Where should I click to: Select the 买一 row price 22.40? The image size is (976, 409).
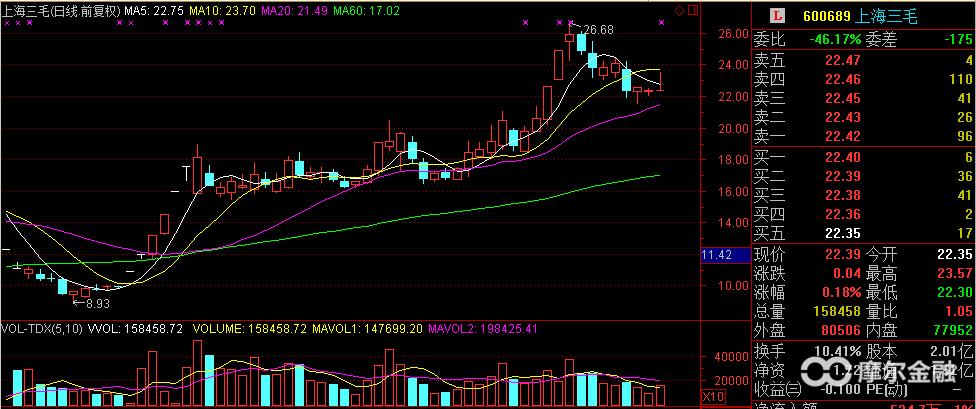844,157
